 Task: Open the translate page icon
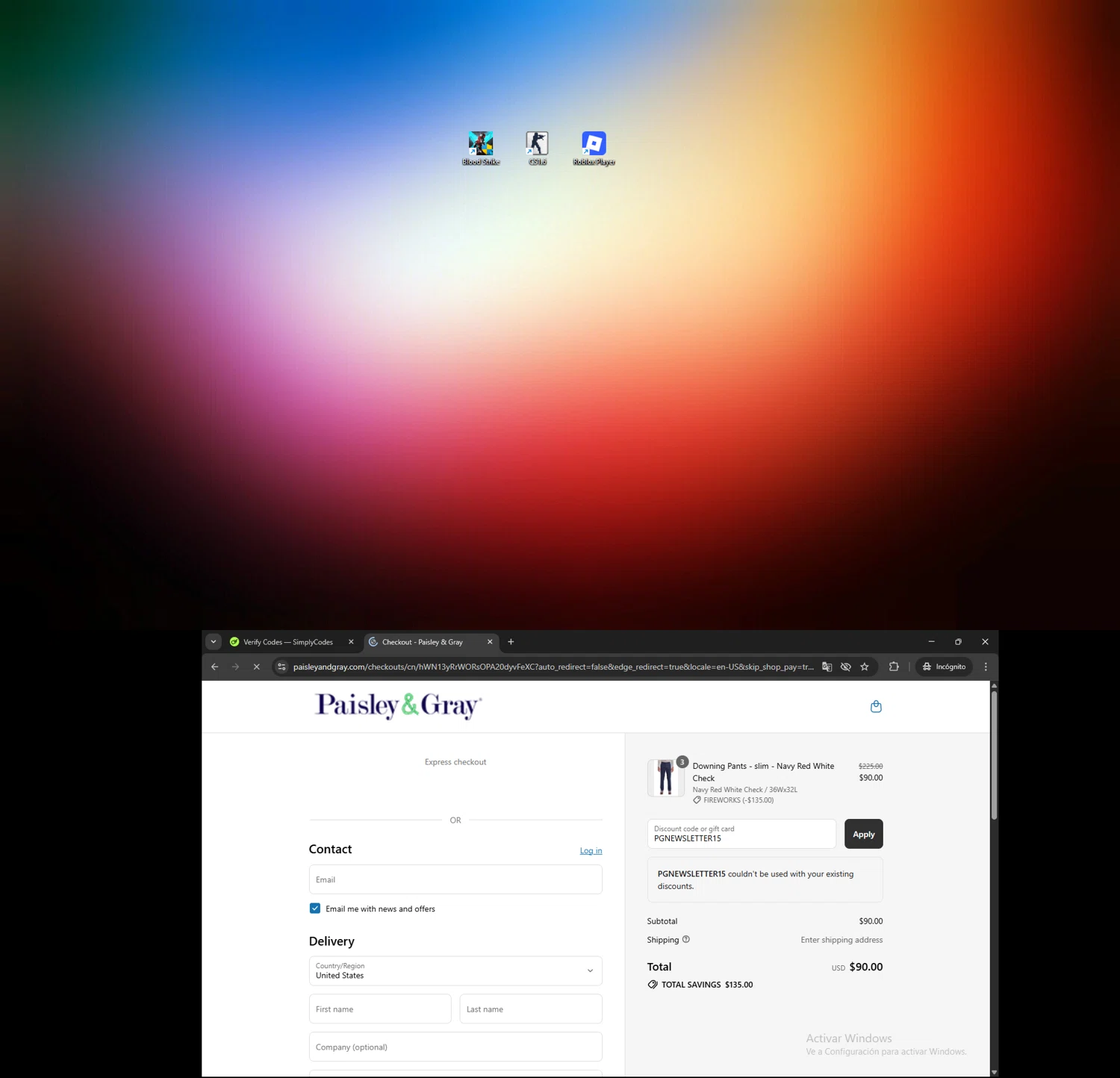point(827,667)
